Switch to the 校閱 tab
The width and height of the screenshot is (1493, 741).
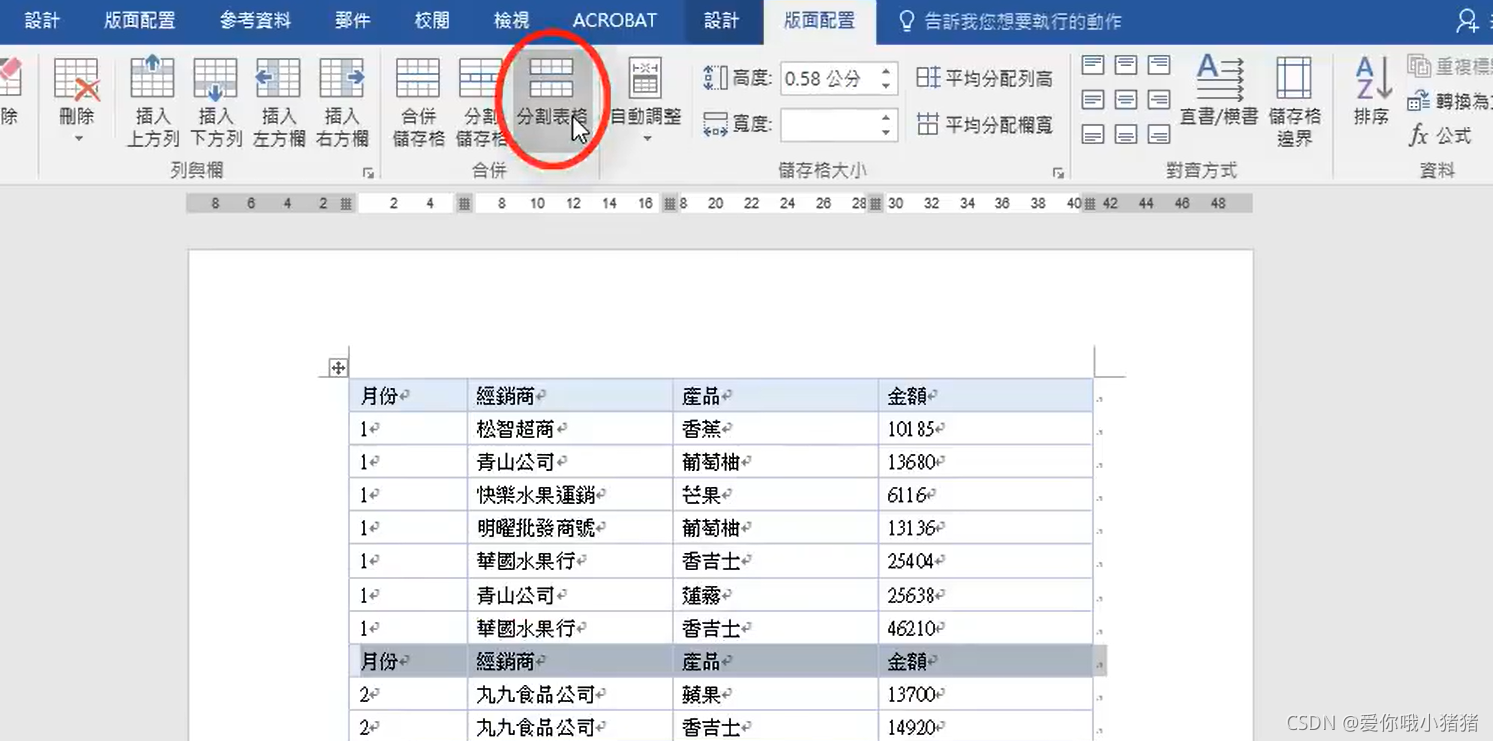[432, 20]
